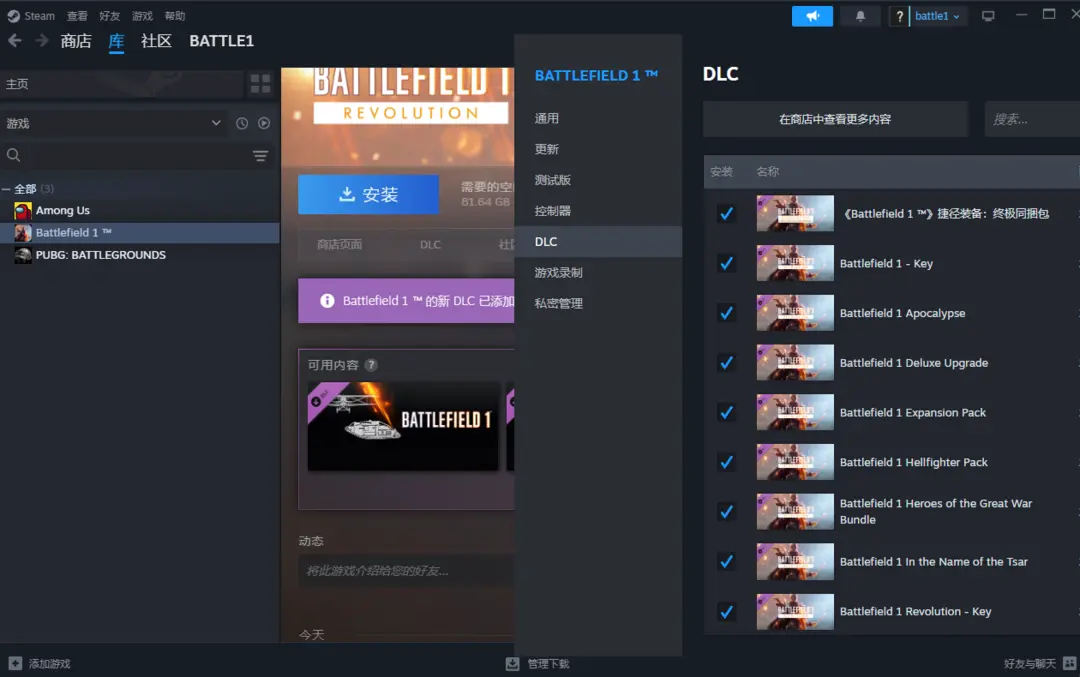Click the info icon in new DLC banner

tap(327, 300)
